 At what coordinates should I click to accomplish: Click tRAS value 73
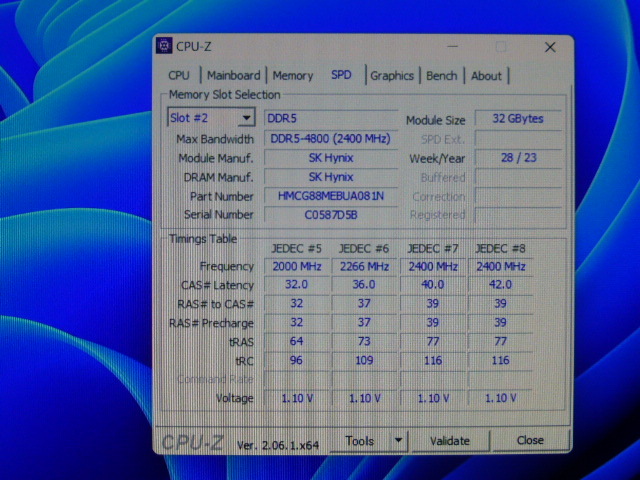point(364,341)
